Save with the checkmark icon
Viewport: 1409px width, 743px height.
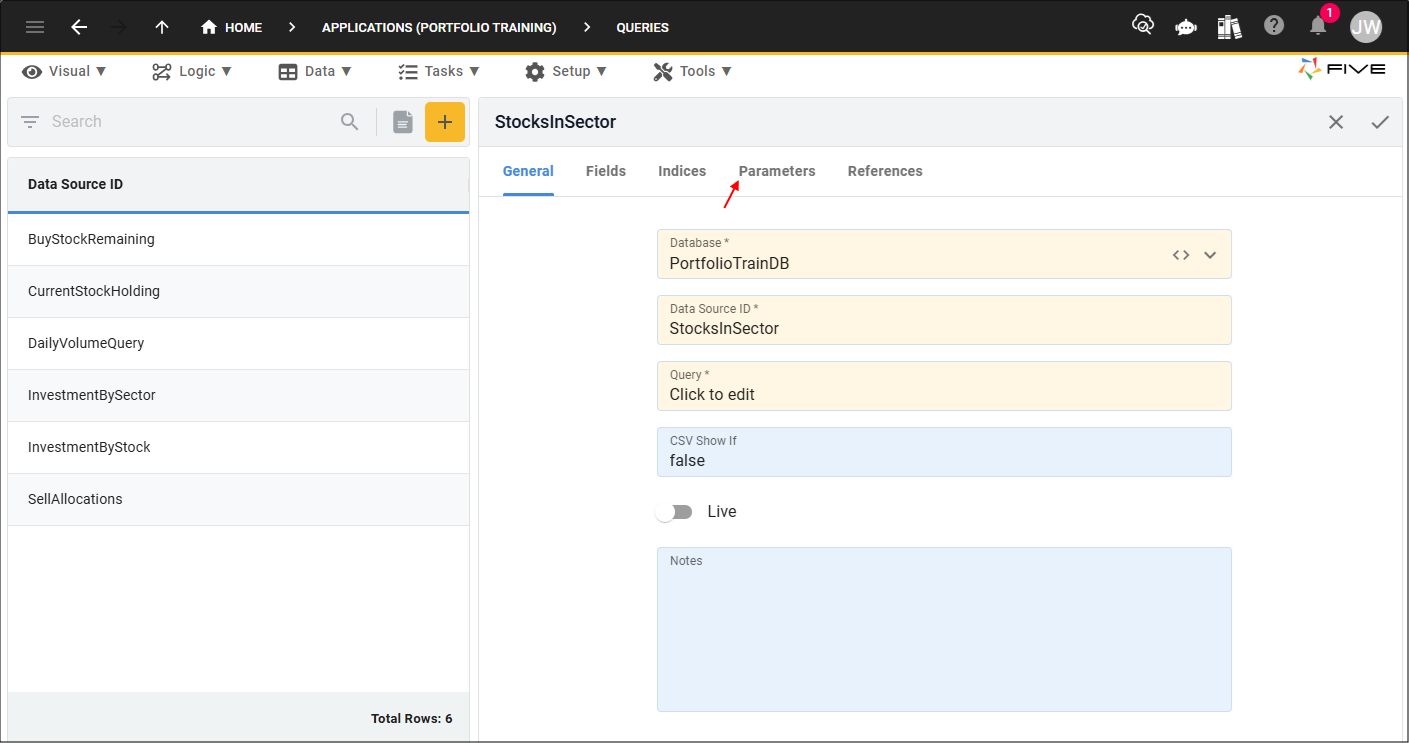point(1380,122)
